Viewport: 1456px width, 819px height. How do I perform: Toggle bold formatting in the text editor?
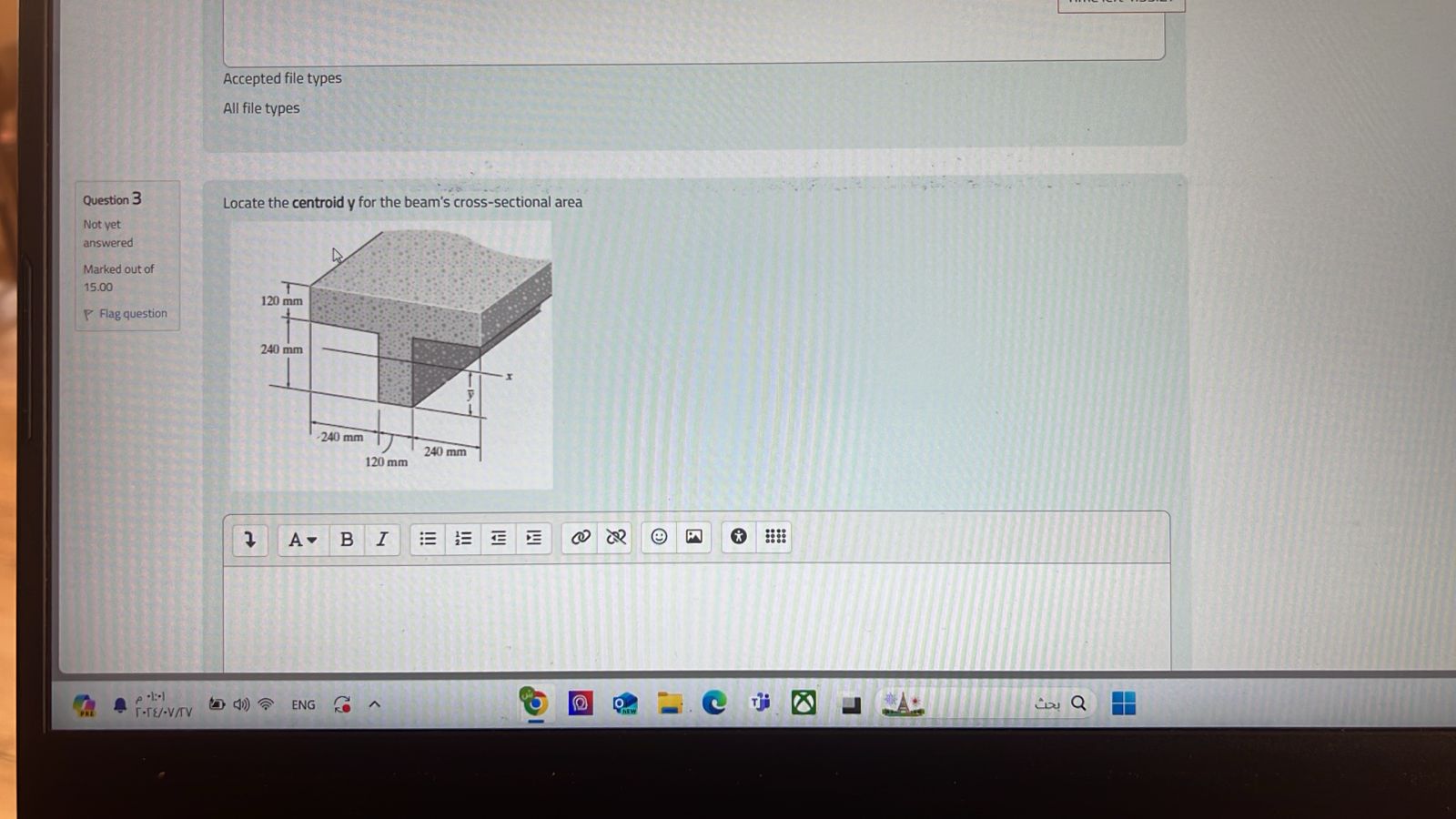point(347,539)
